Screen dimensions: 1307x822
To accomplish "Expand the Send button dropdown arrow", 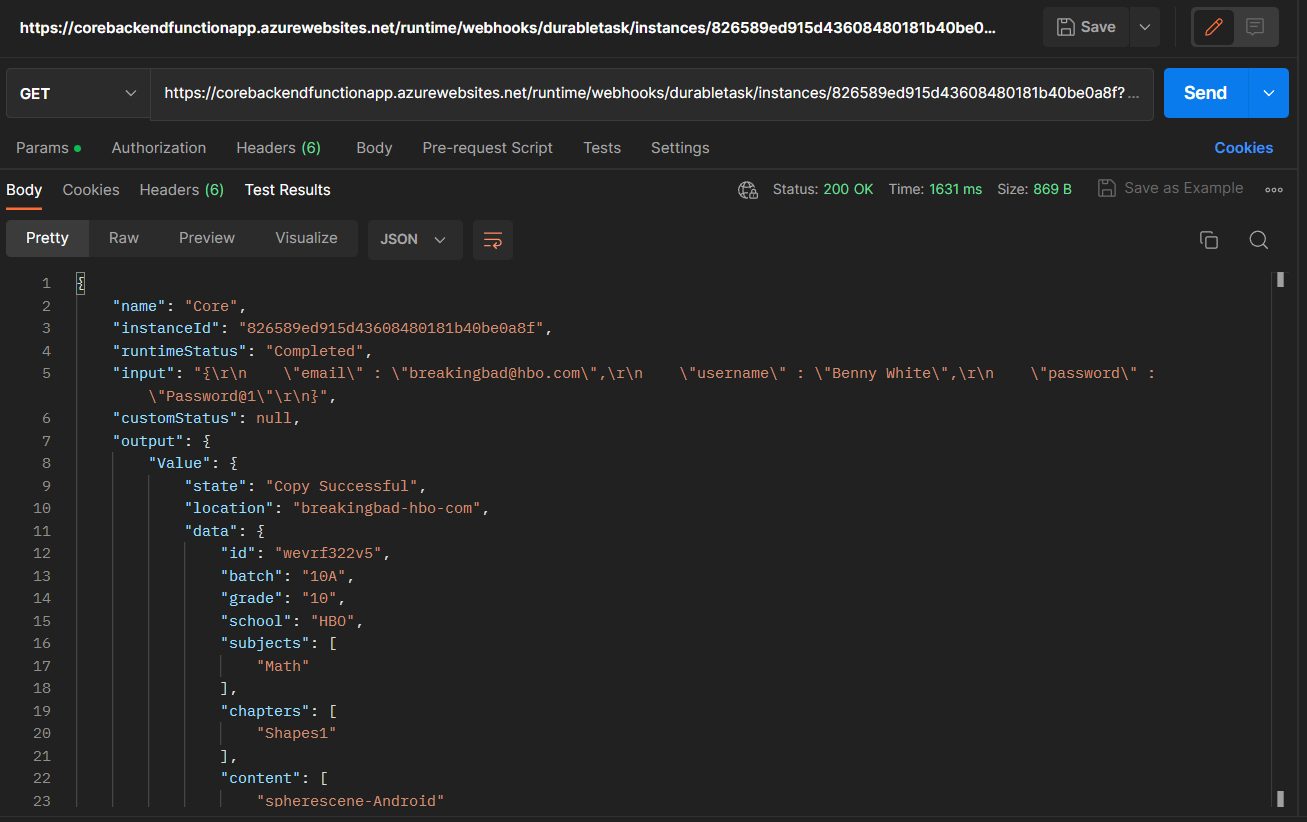I will [x=1268, y=92].
